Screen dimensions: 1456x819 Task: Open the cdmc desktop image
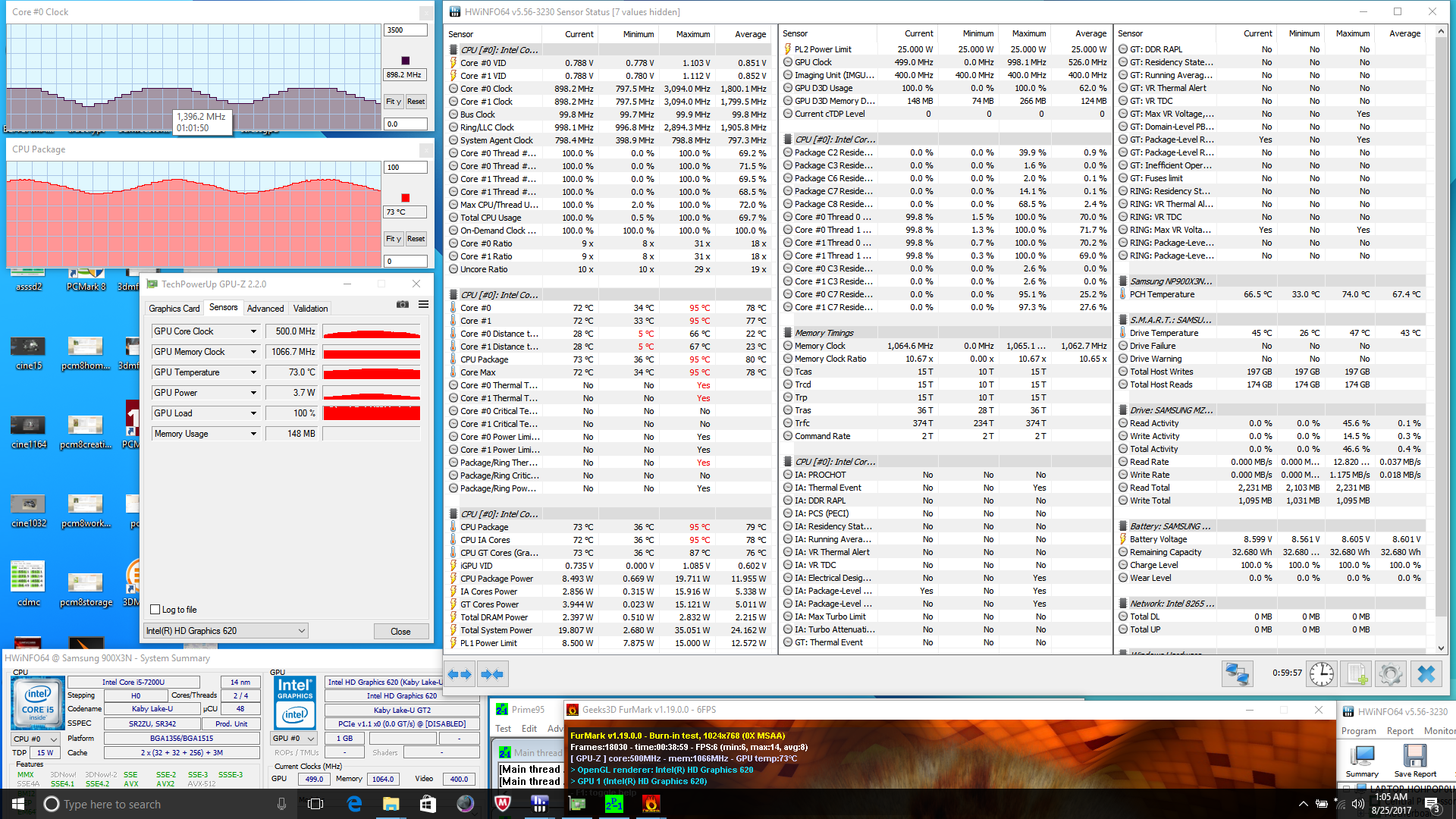point(29,584)
